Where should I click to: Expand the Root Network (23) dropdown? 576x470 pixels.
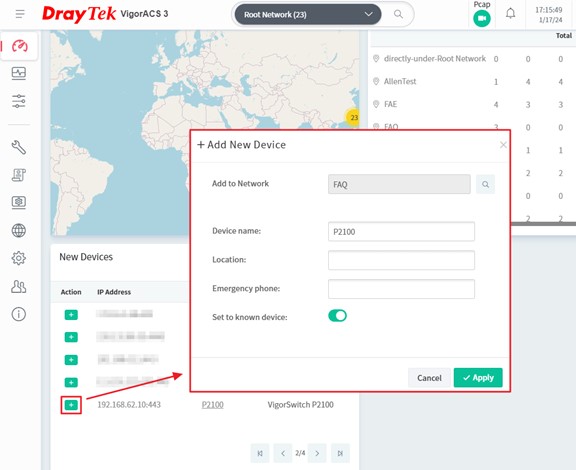click(308, 15)
